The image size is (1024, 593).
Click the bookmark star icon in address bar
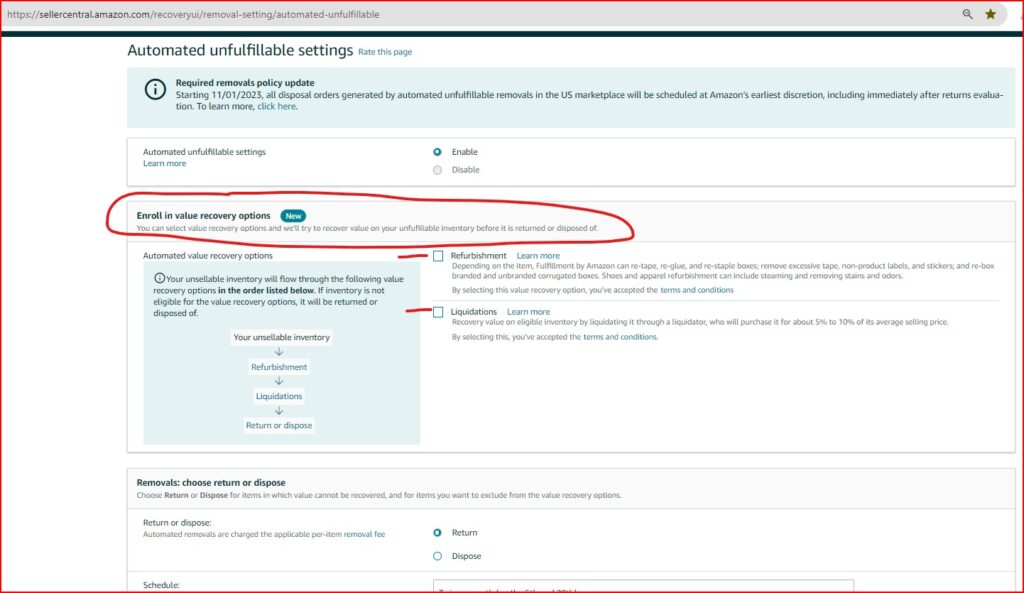click(990, 14)
